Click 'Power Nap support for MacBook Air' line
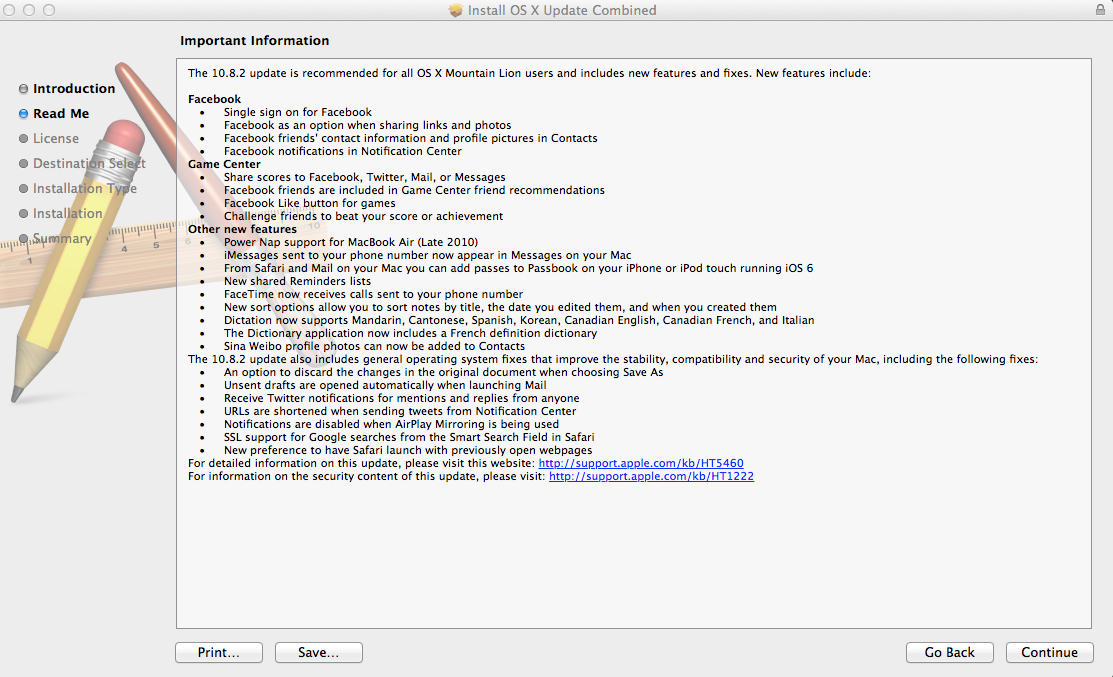The height and width of the screenshot is (677, 1113). (x=351, y=242)
